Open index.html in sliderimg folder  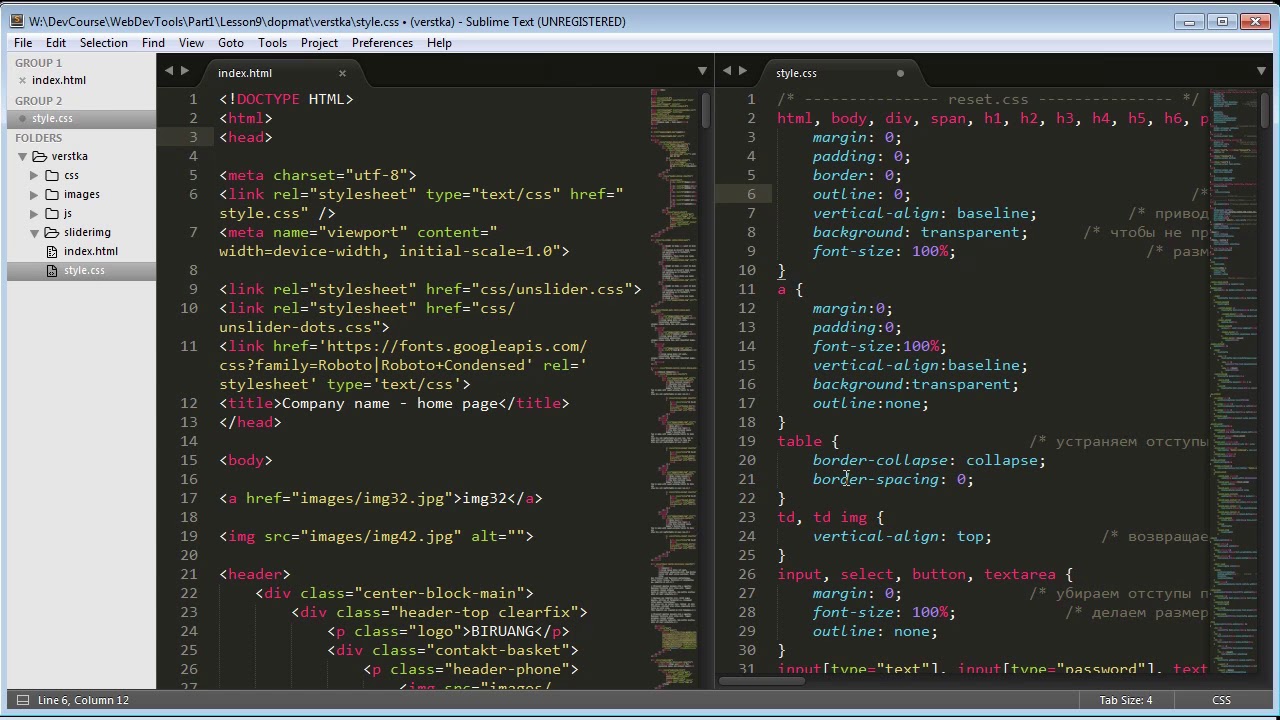91,251
